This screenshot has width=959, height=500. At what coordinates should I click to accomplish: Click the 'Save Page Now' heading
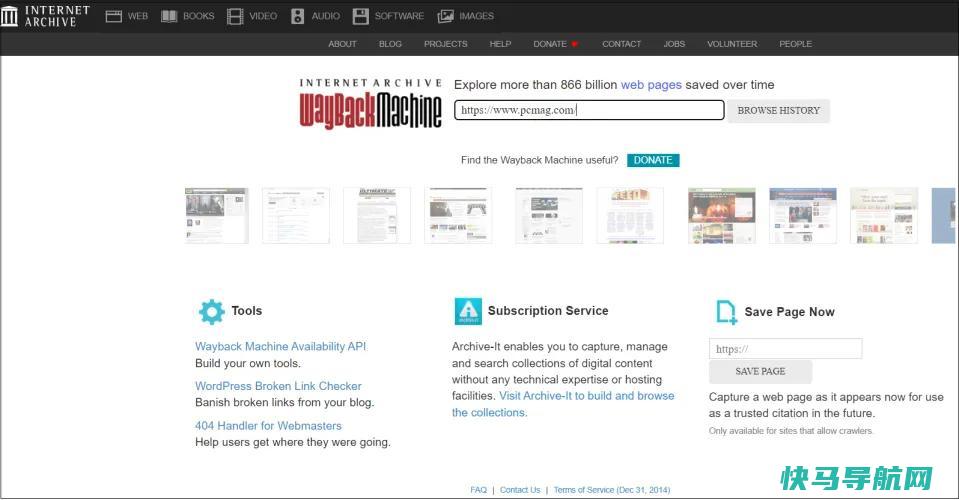[x=789, y=312]
